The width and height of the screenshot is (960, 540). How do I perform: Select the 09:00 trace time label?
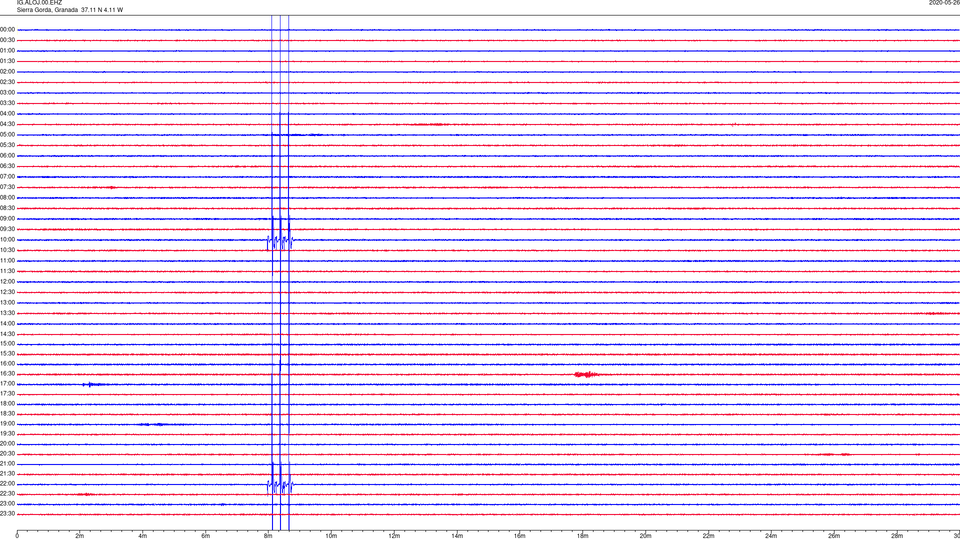coord(7,219)
